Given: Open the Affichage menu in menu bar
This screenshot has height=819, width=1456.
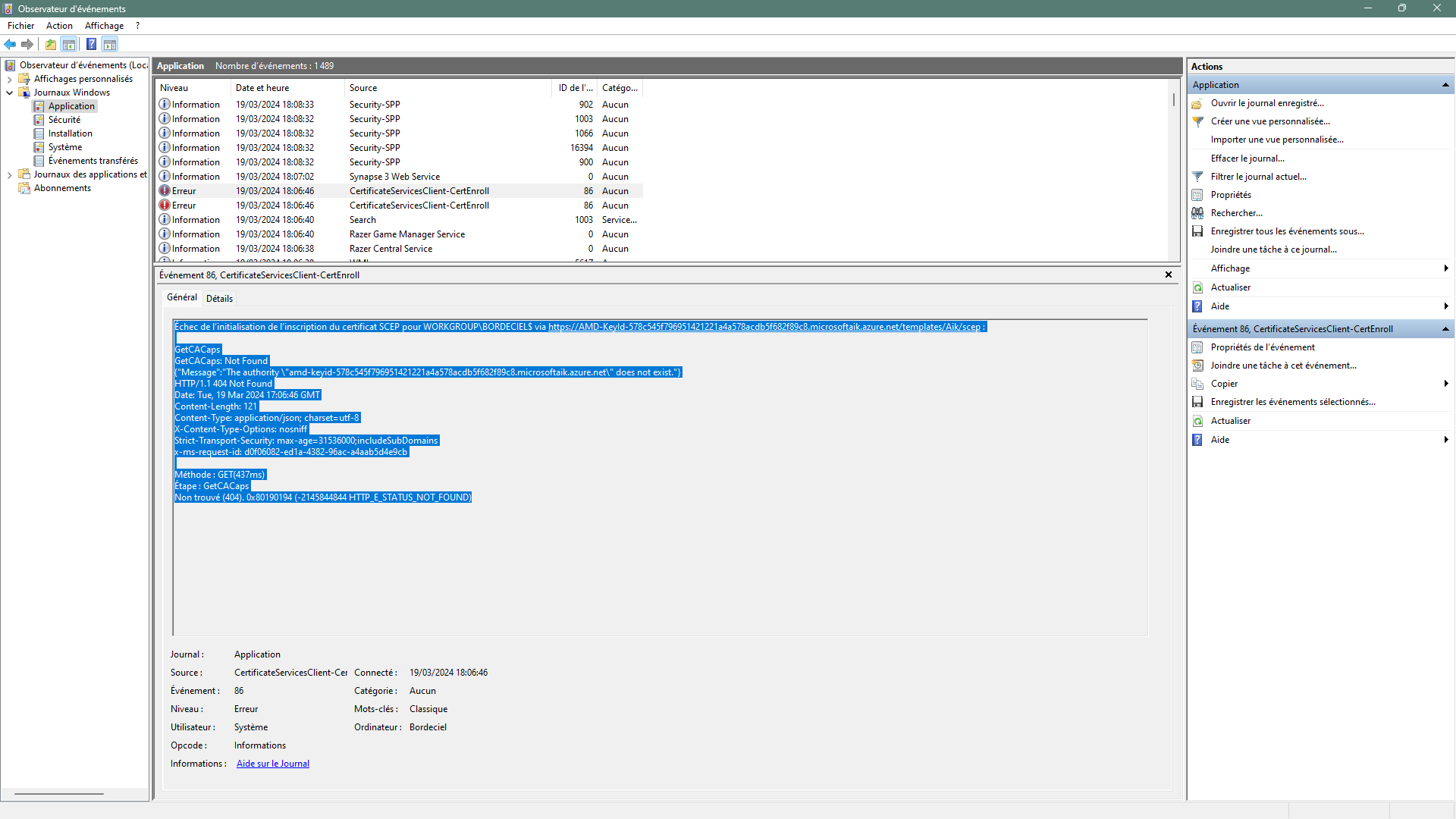Looking at the screenshot, I should pyautogui.click(x=104, y=26).
